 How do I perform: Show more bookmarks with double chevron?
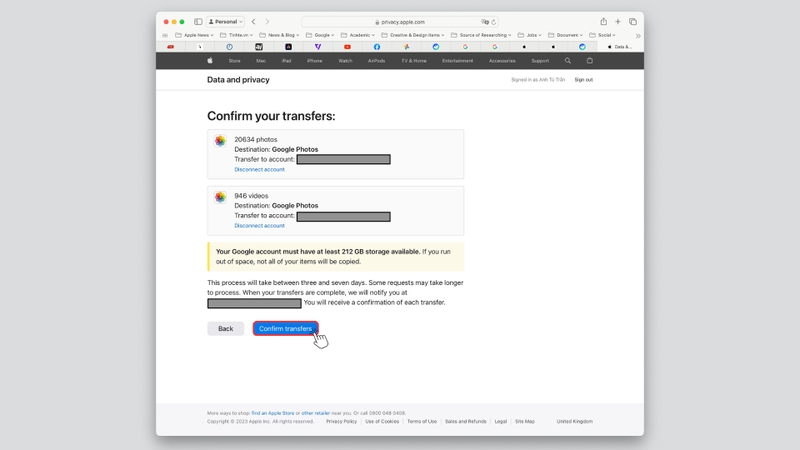click(x=638, y=36)
